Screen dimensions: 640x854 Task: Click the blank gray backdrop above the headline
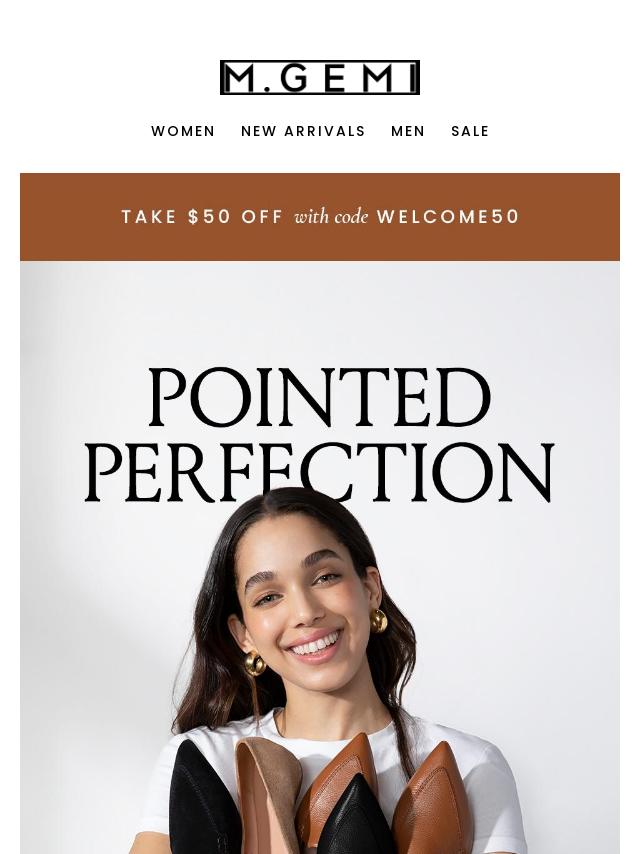[320, 310]
